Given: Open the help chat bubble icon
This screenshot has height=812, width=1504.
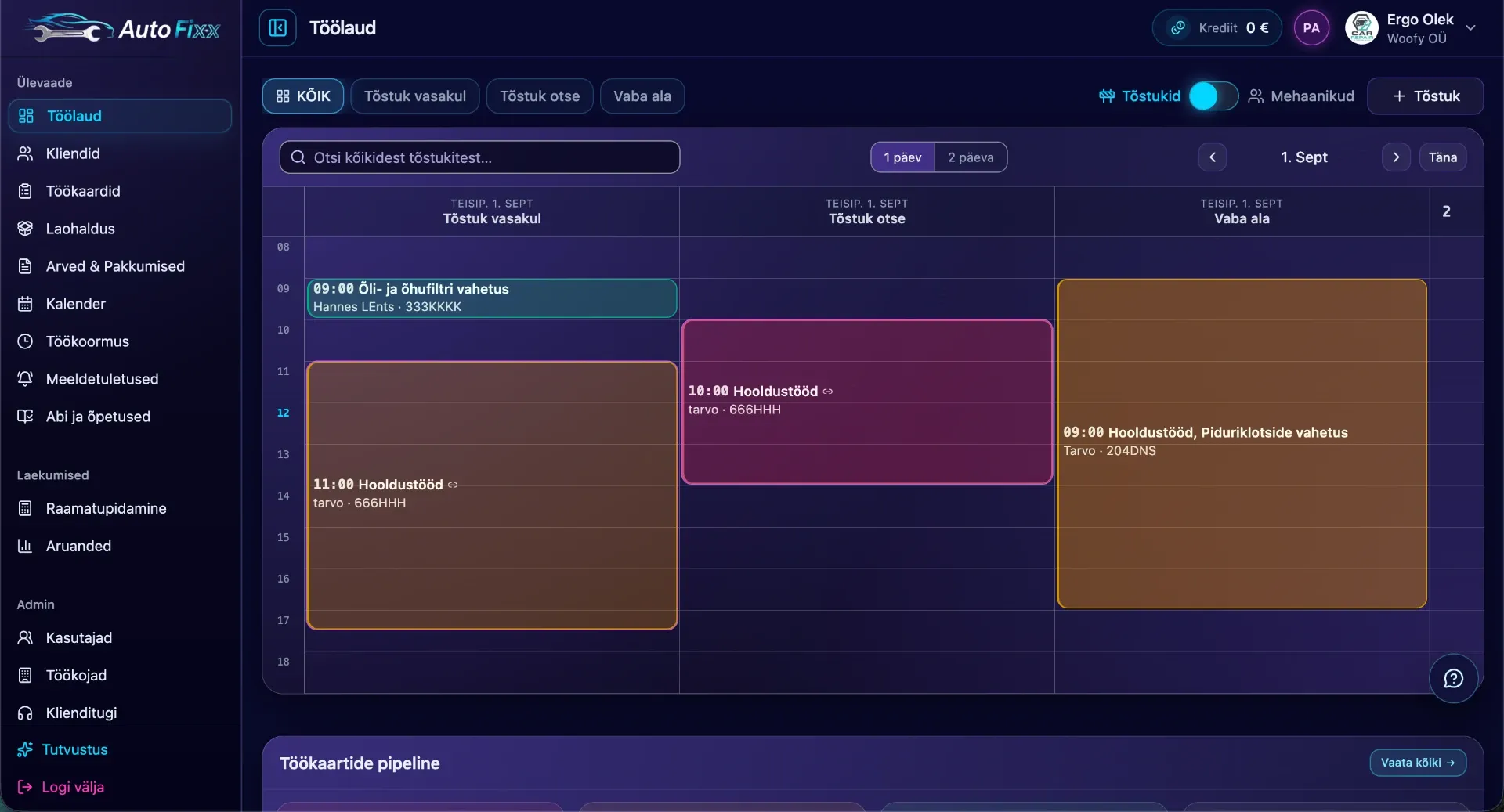Looking at the screenshot, I should [x=1453, y=678].
